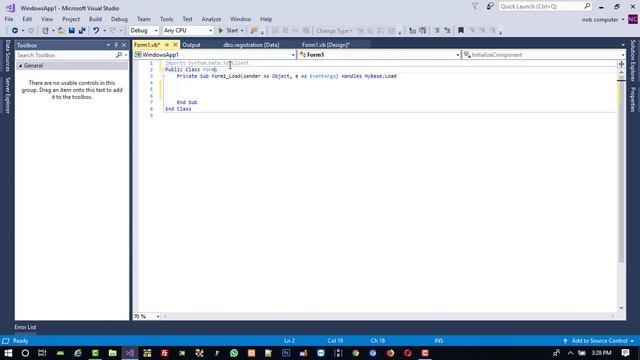
Task: Click Add to Source Control in status bar
Action: (598, 341)
